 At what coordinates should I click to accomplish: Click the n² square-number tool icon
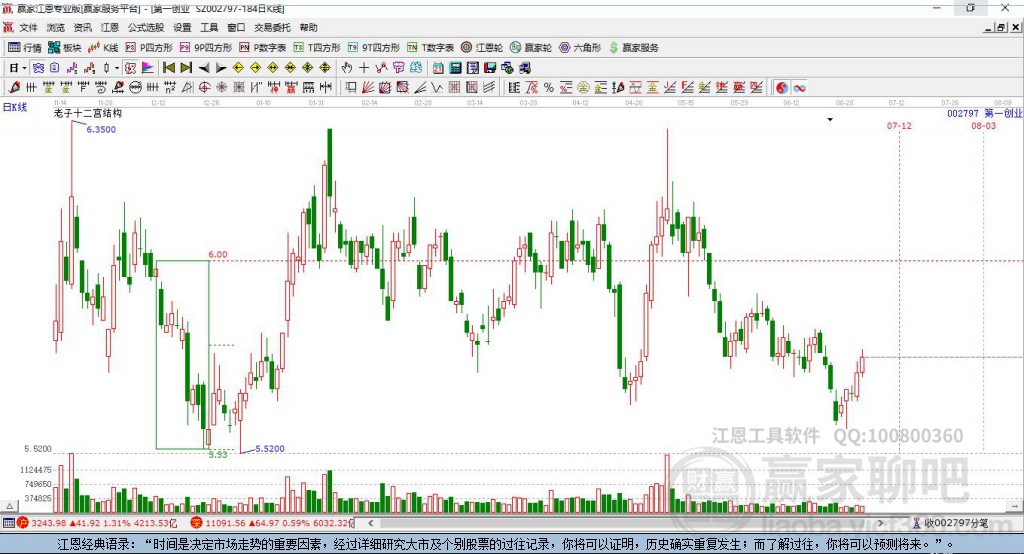[x=170, y=88]
